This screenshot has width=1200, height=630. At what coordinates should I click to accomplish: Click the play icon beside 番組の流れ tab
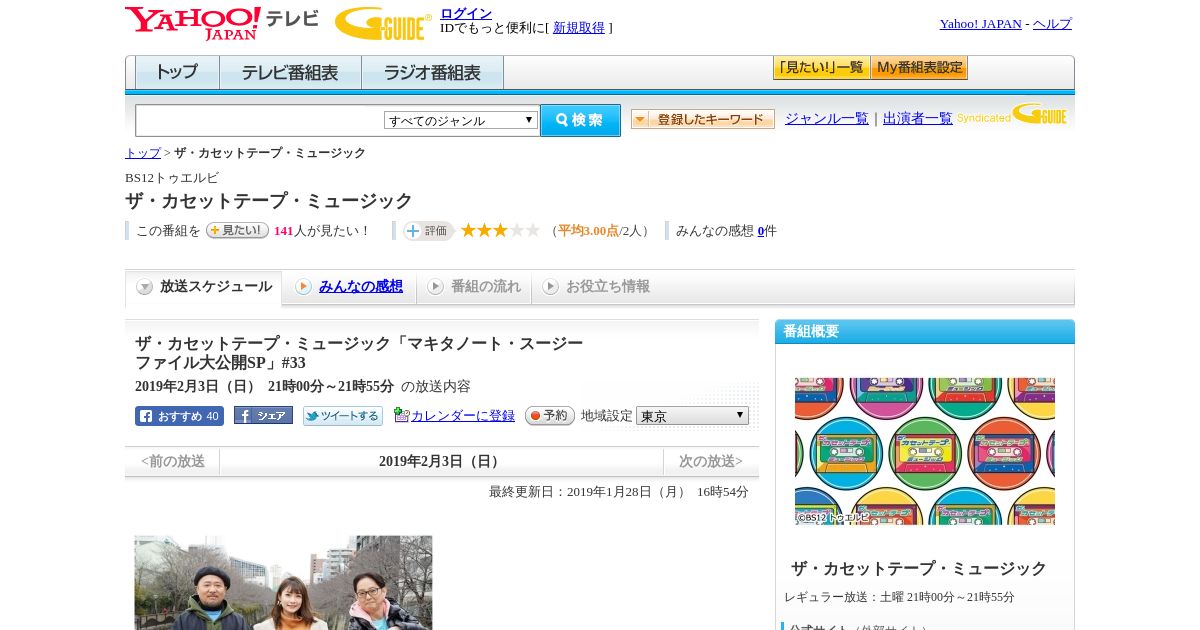[435, 287]
